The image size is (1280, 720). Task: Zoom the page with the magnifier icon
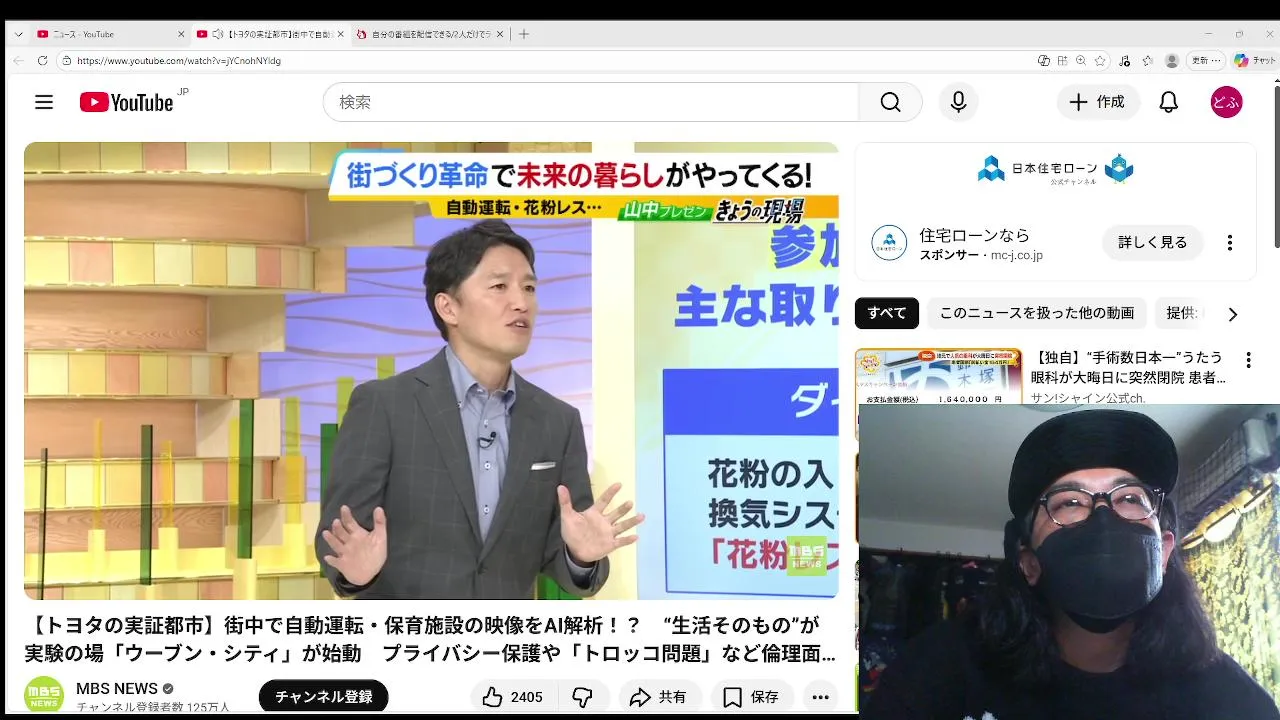[1081, 60]
